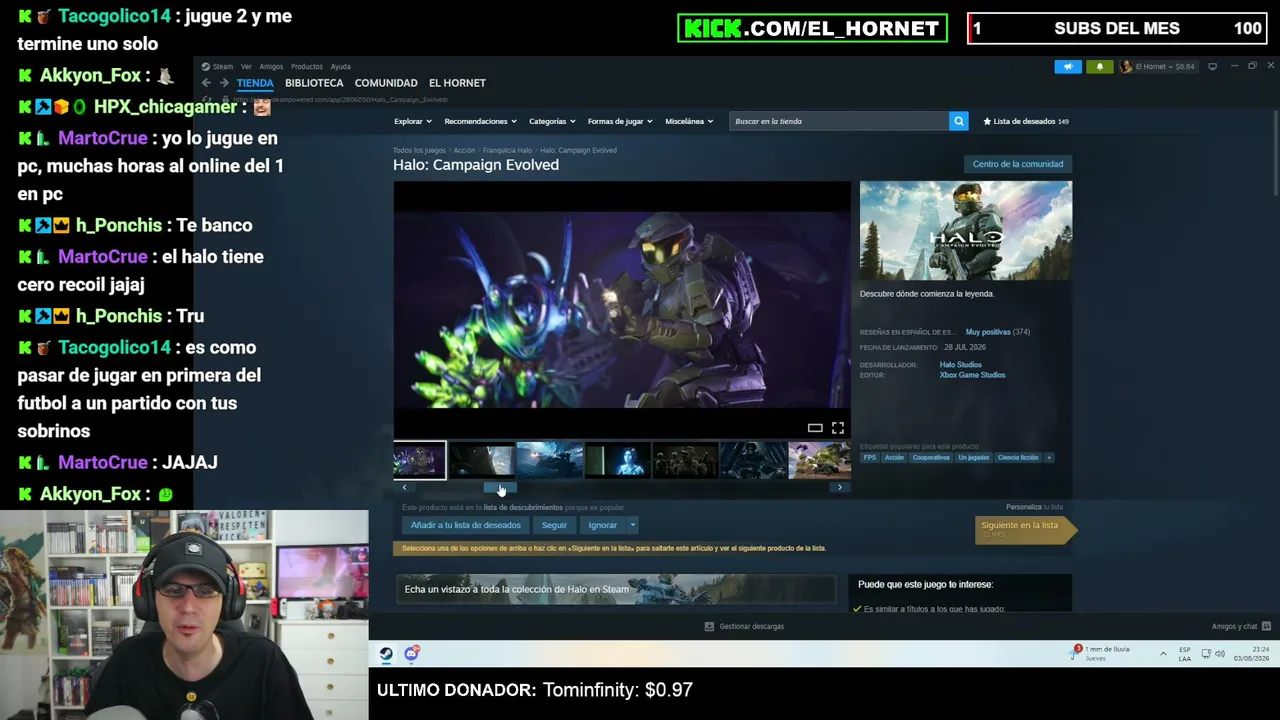Click the Franquicia Halo breadcrumb

tap(507, 150)
